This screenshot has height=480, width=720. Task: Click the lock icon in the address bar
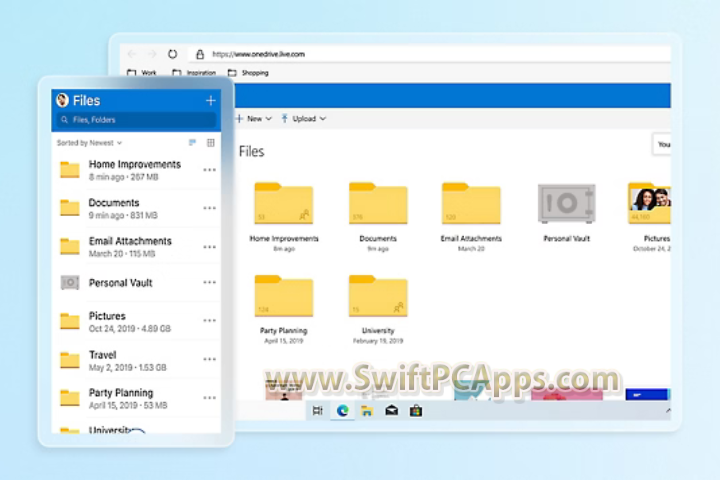(200, 54)
